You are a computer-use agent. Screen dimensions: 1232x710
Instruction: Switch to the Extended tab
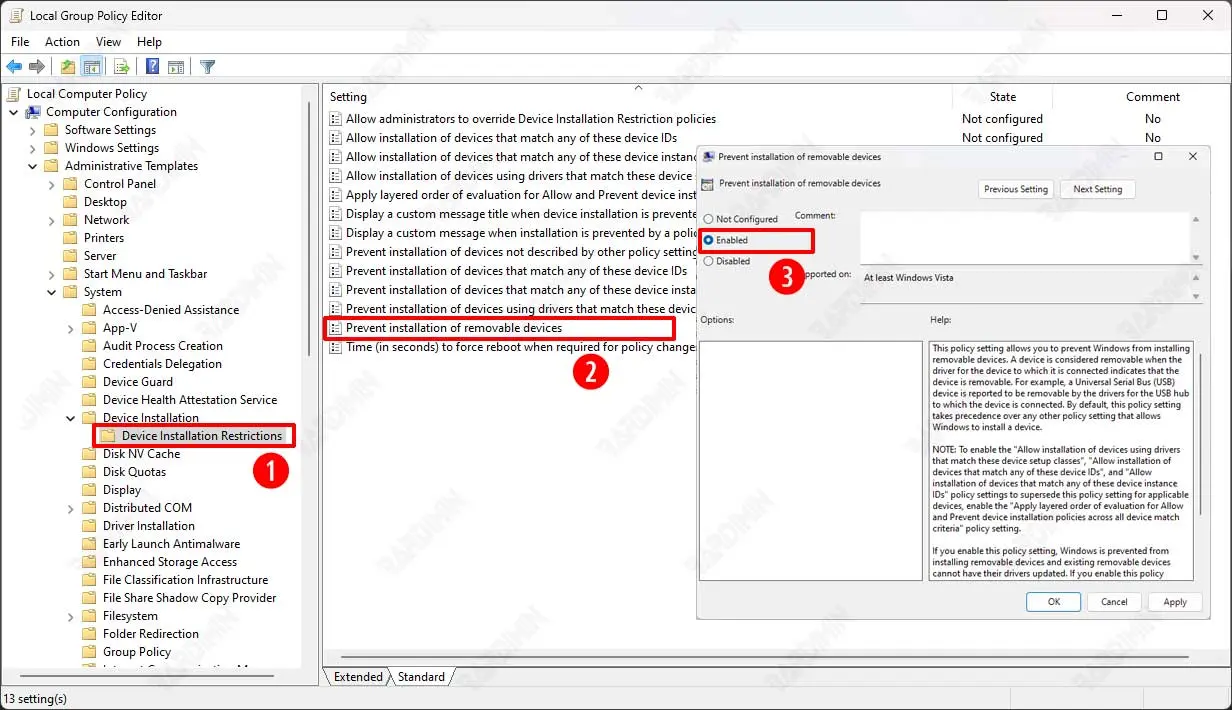[x=358, y=677]
